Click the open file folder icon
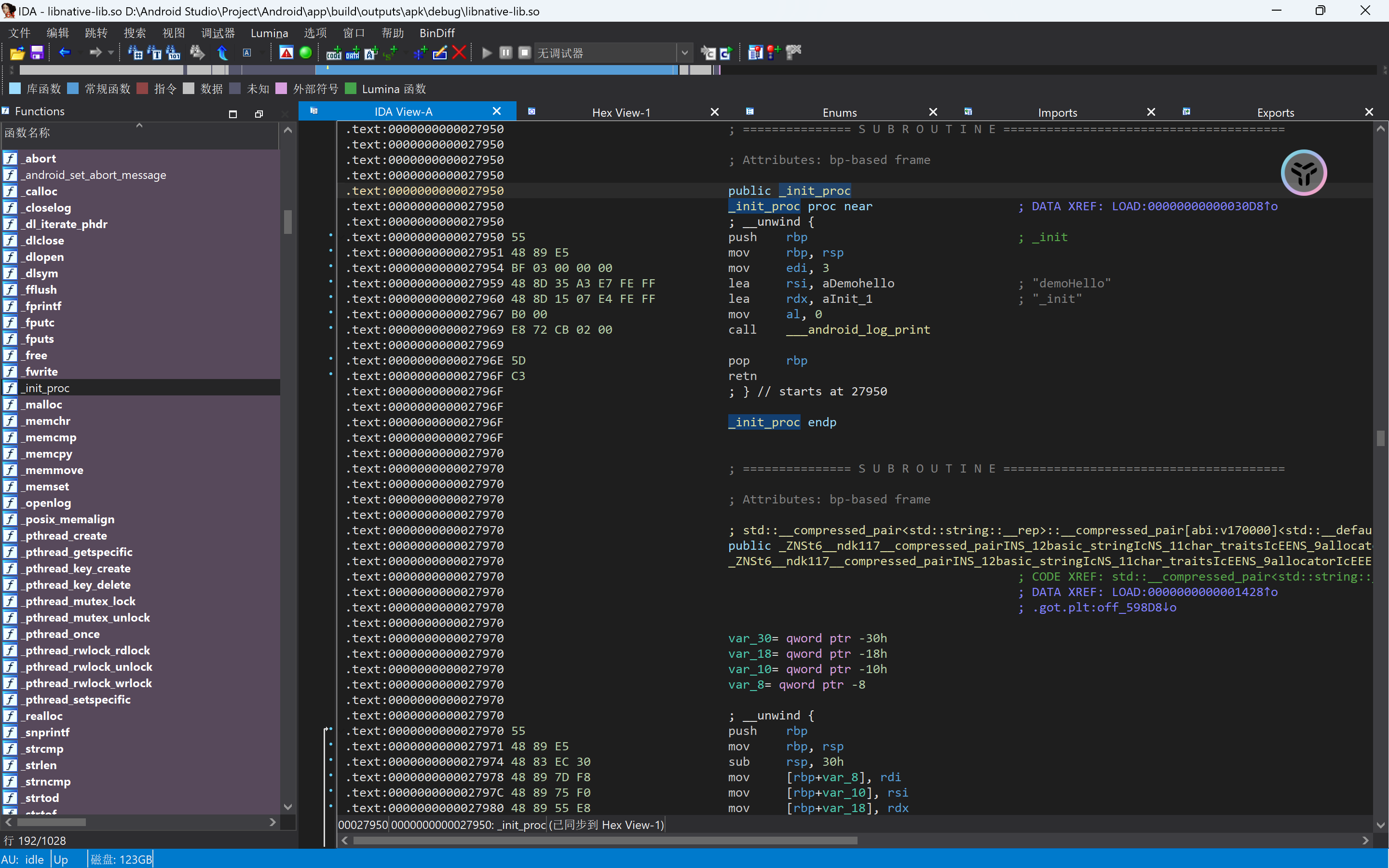The width and height of the screenshot is (1389, 868). pos(17,53)
